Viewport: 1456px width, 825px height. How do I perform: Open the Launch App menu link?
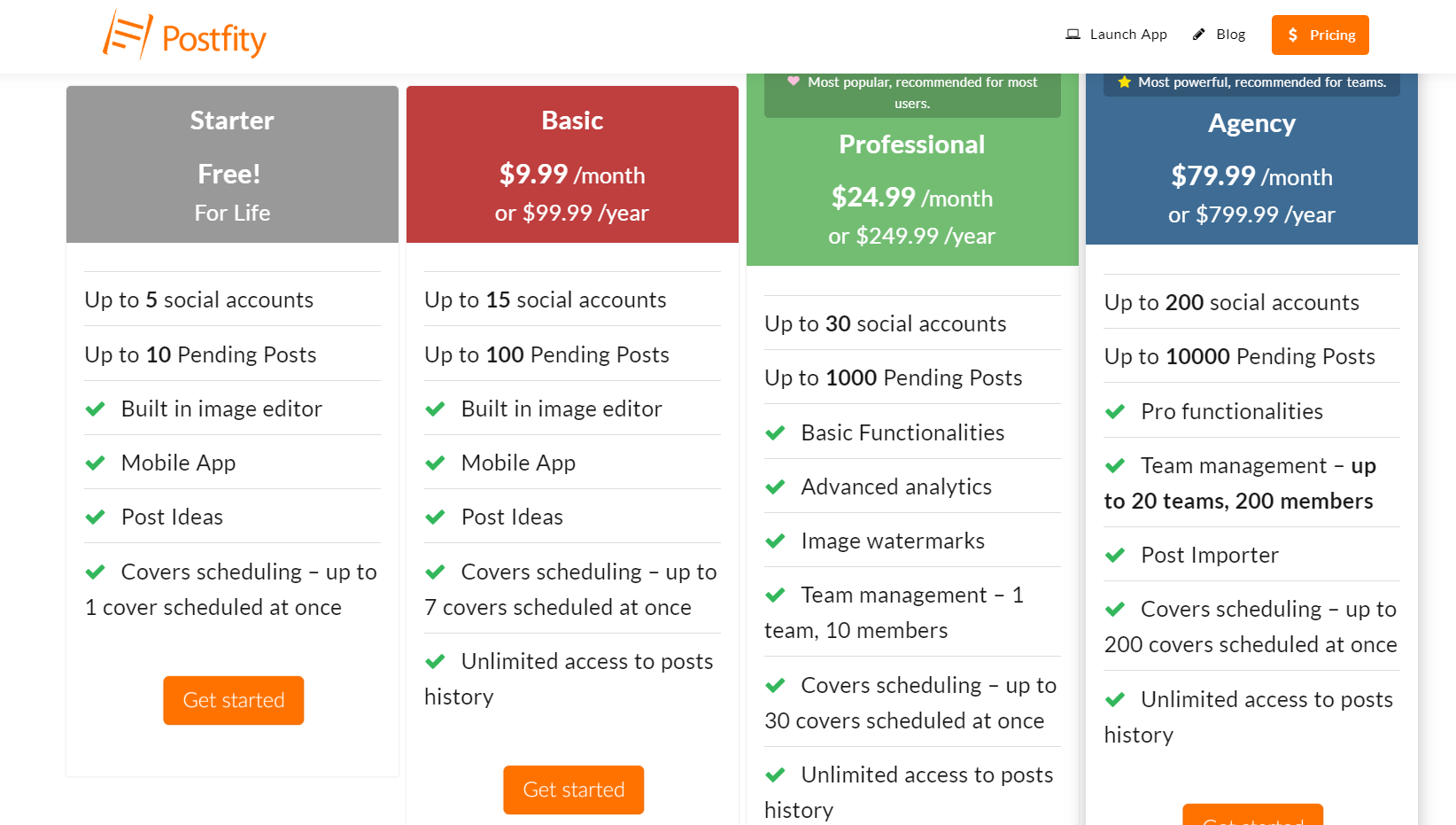point(1127,35)
